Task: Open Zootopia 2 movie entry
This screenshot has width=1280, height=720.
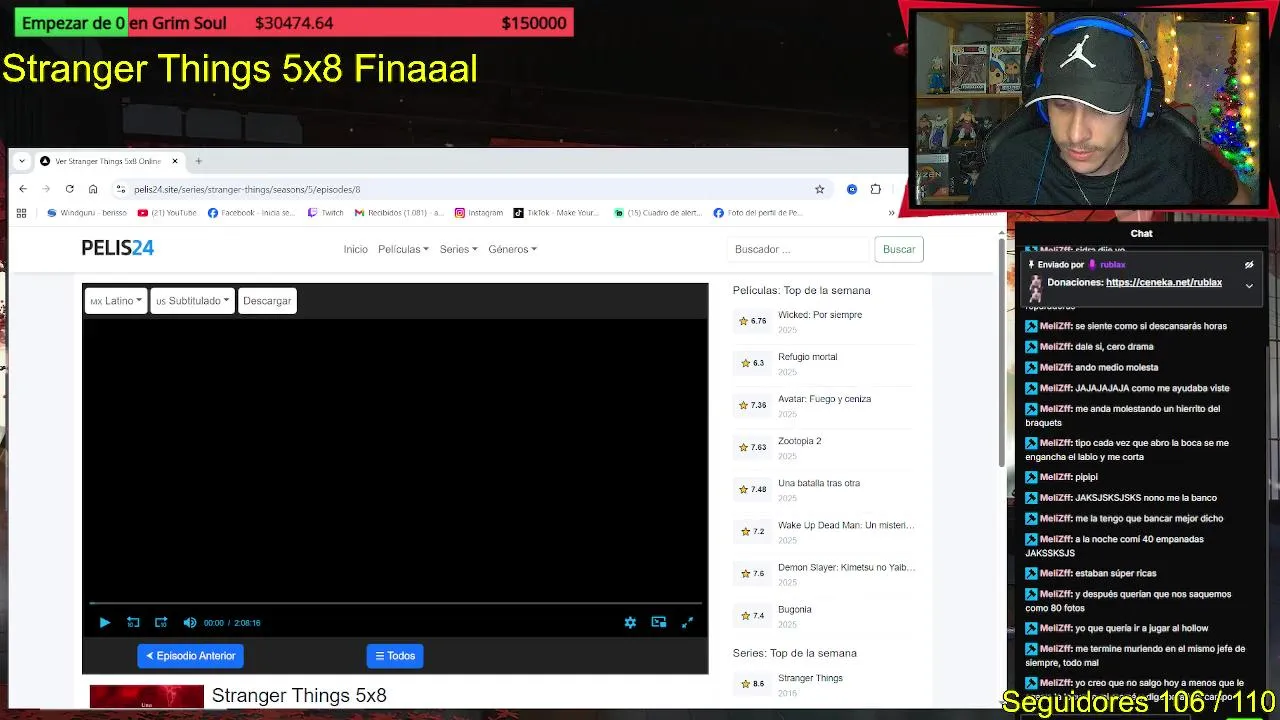Action: (x=799, y=441)
